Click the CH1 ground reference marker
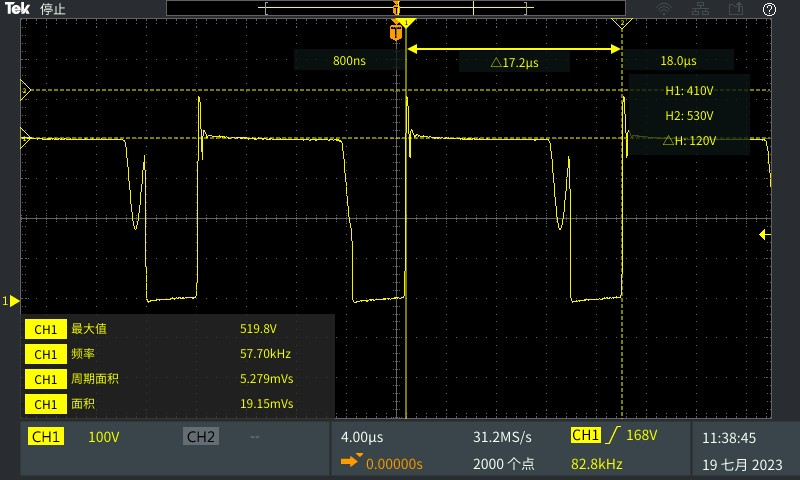 click(13, 301)
